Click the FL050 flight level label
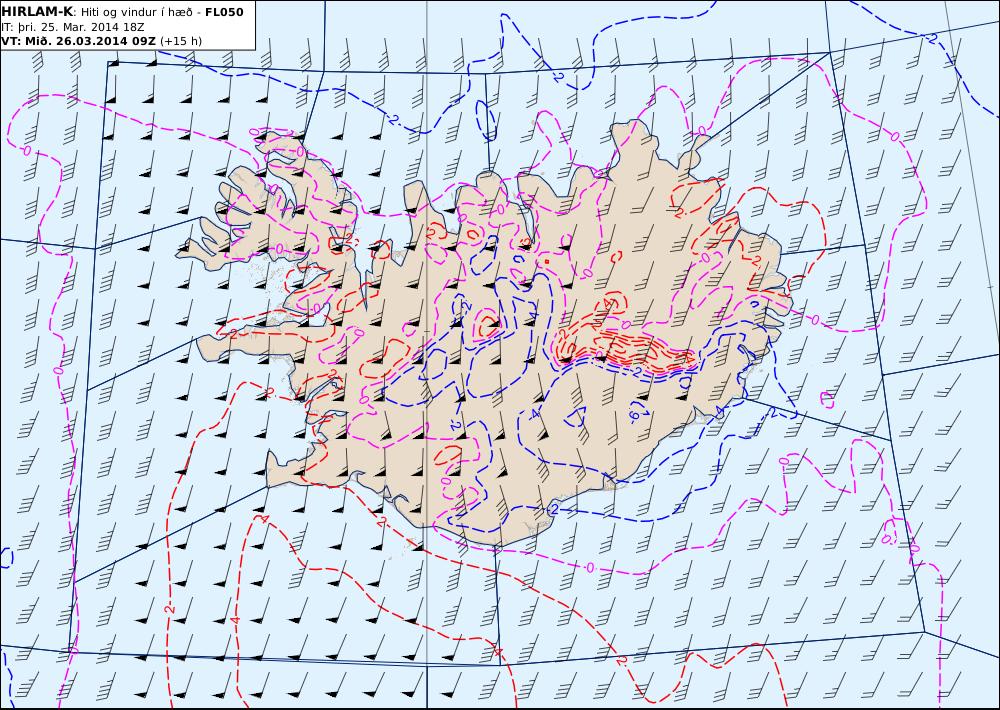 pos(224,12)
